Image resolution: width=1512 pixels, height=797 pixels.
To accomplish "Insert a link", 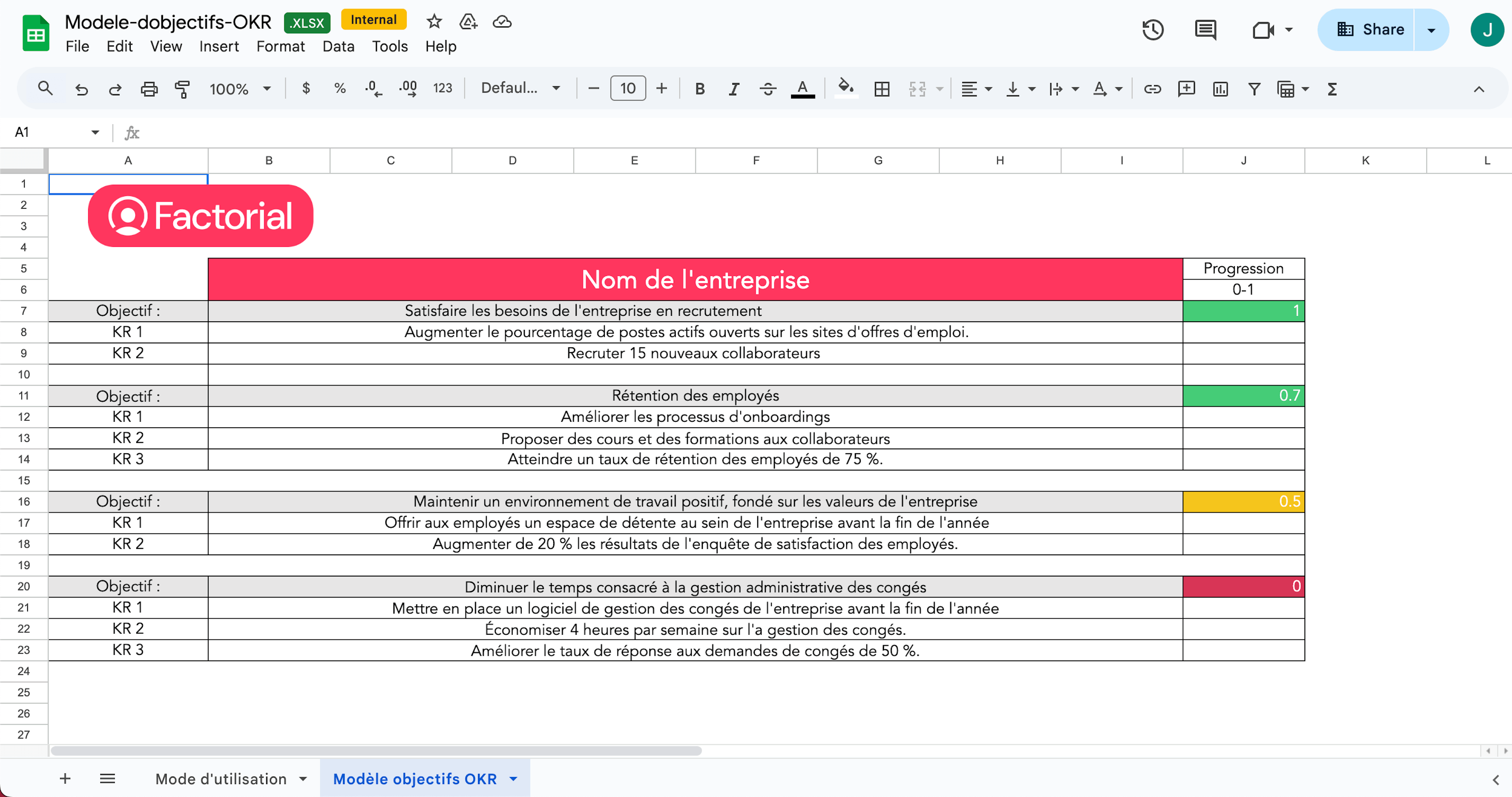I will [1152, 89].
